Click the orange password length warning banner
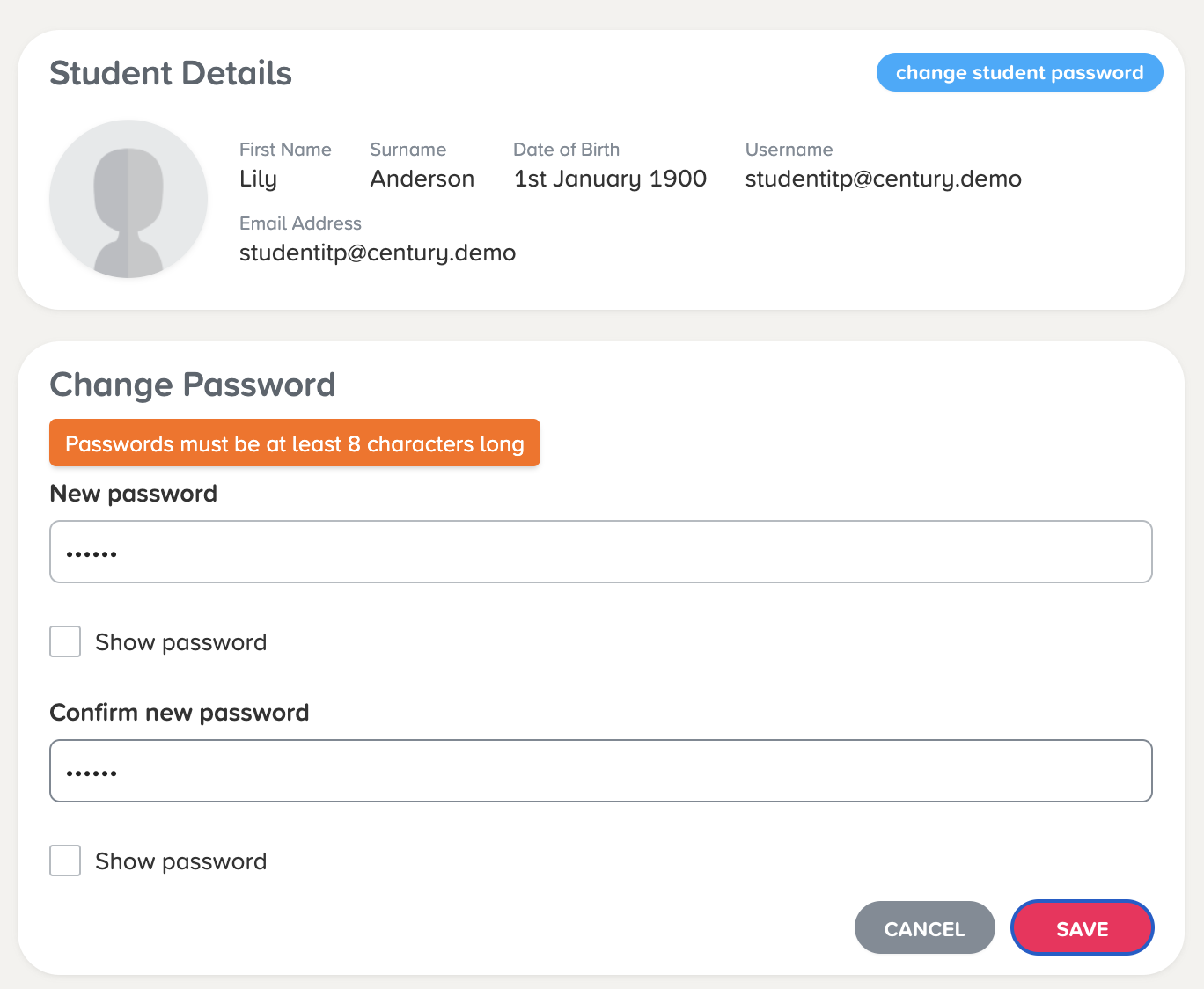This screenshot has width=1204, height=989. tap(295, 443)
